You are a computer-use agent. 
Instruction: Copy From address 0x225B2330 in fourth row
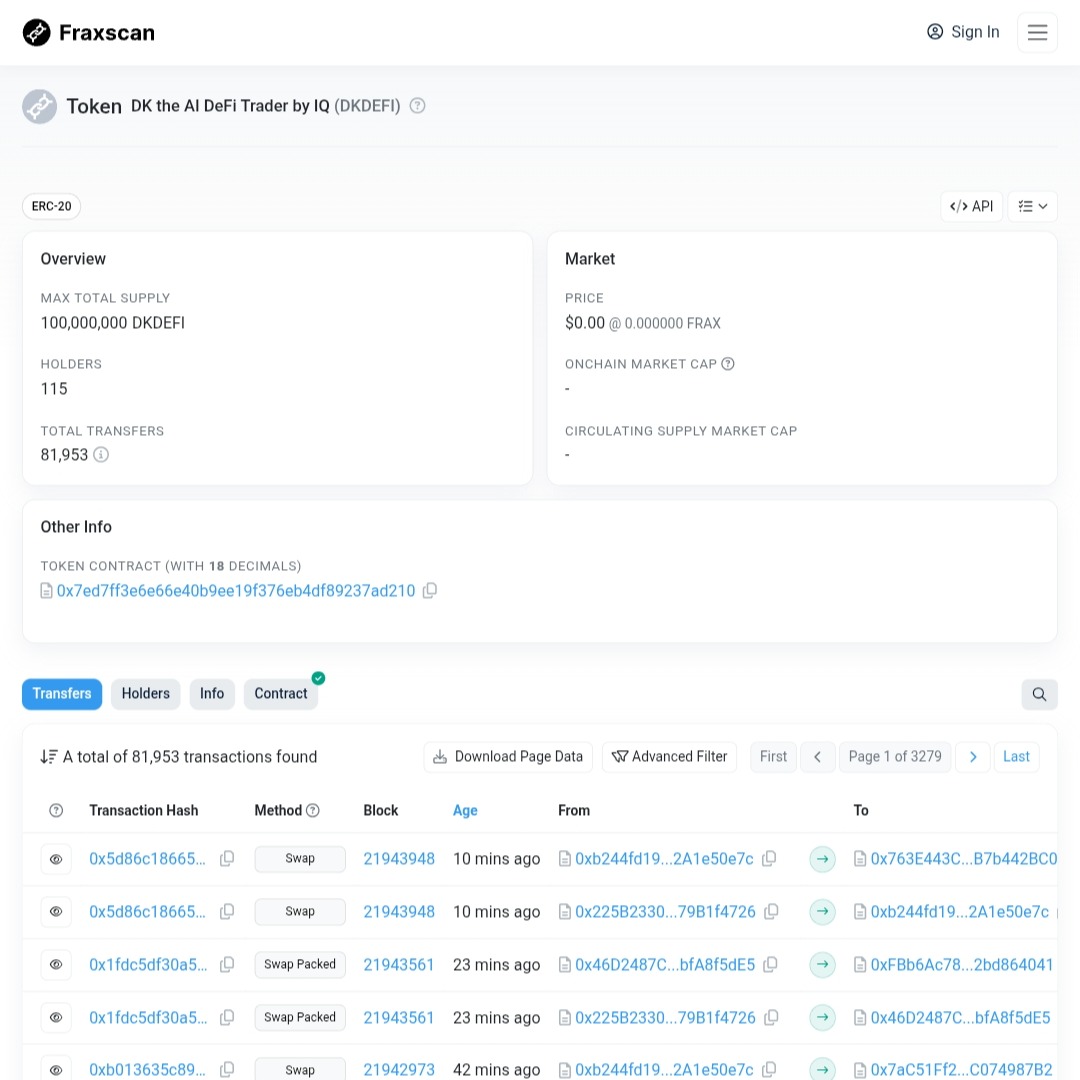[771, 1018]
